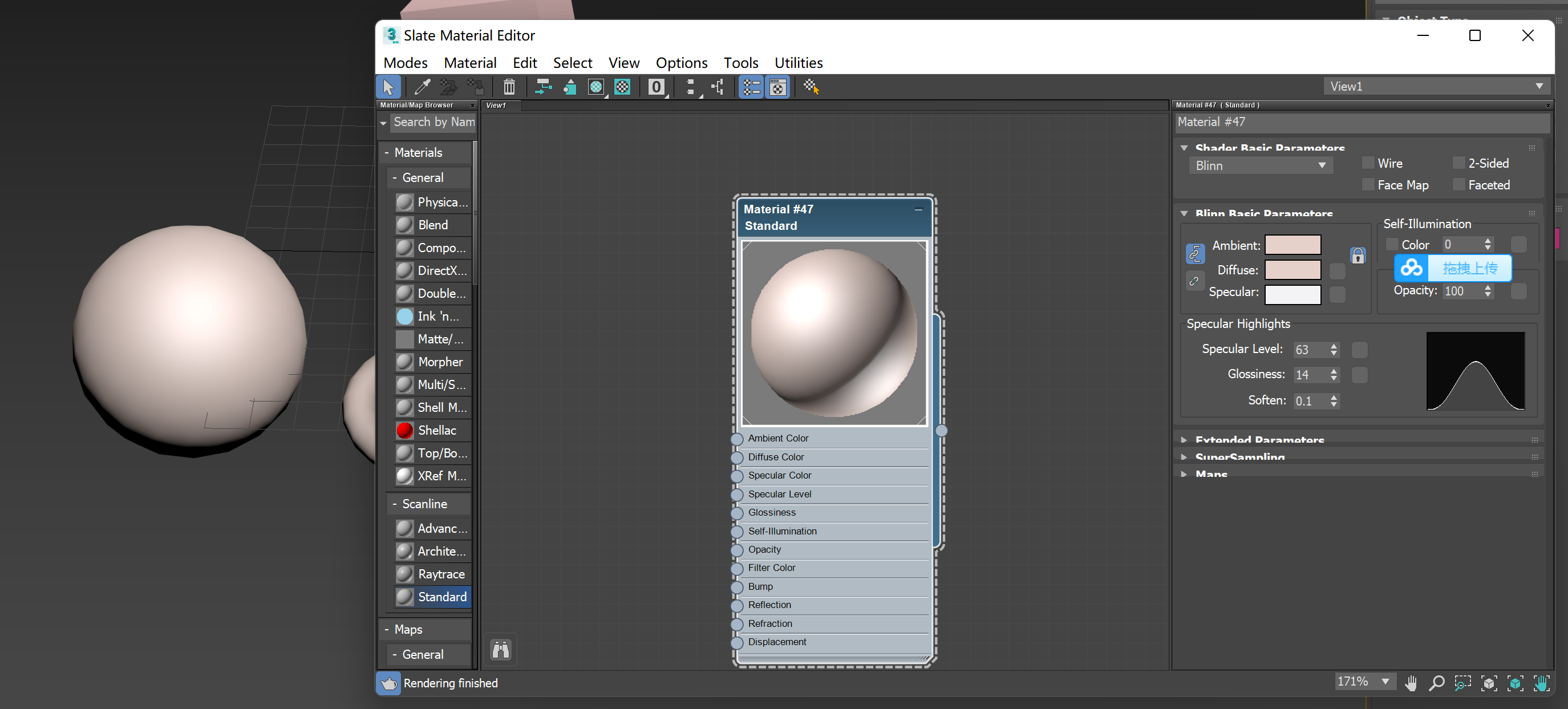This screenshot has width=1568, height=709.
Task: Check the Faceted option
Action: click(x=1458, y=185)
